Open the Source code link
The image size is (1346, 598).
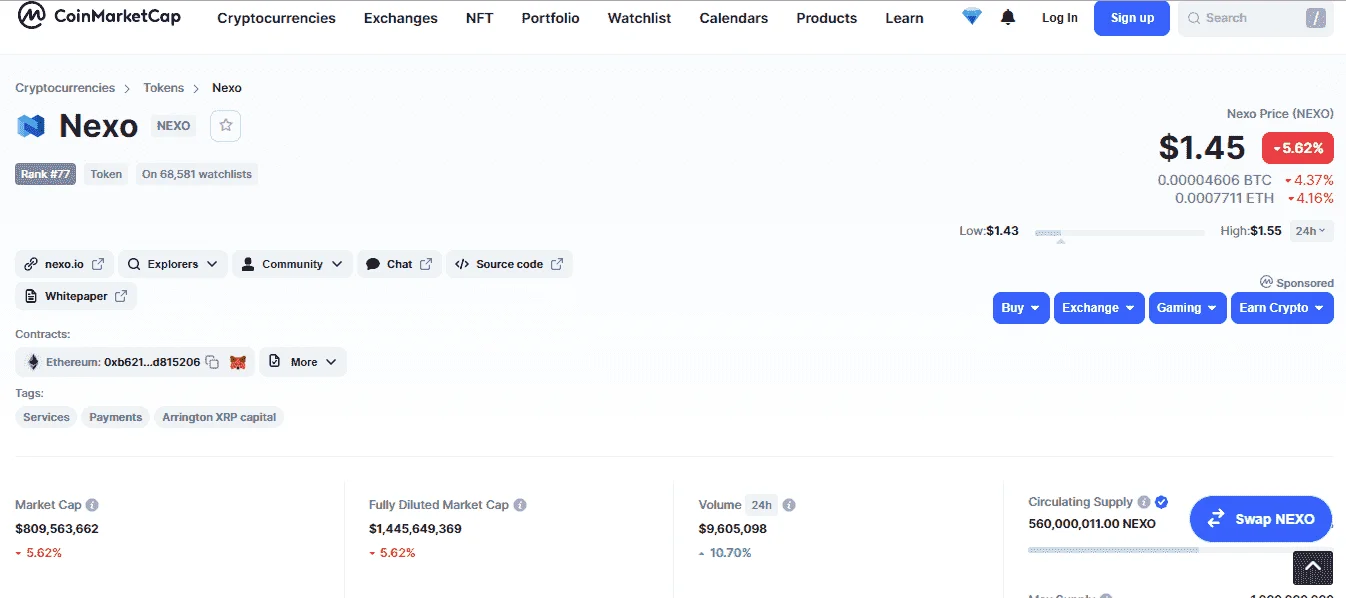(509, 264)
